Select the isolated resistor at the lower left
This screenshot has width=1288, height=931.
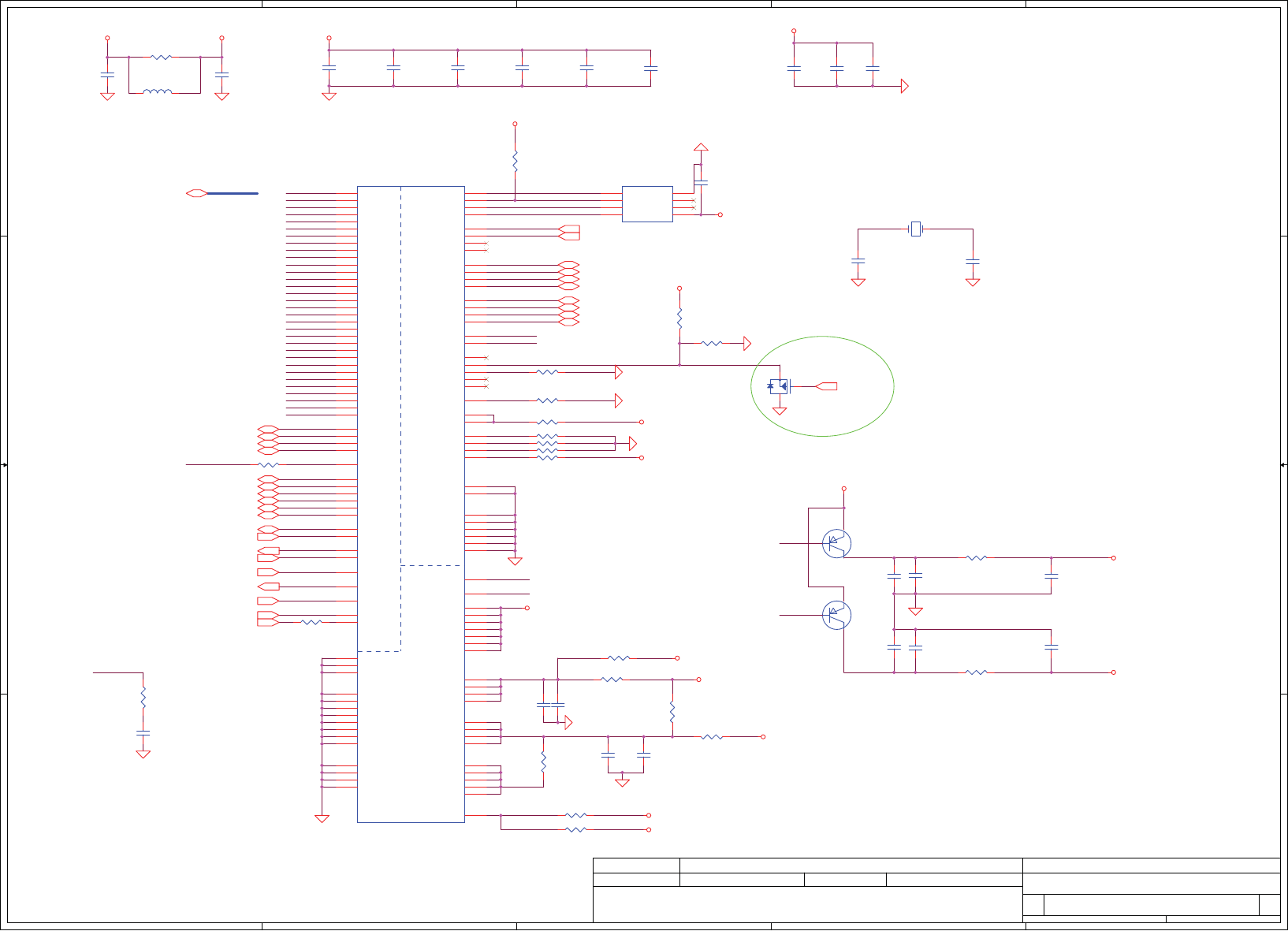coord(143,698)
